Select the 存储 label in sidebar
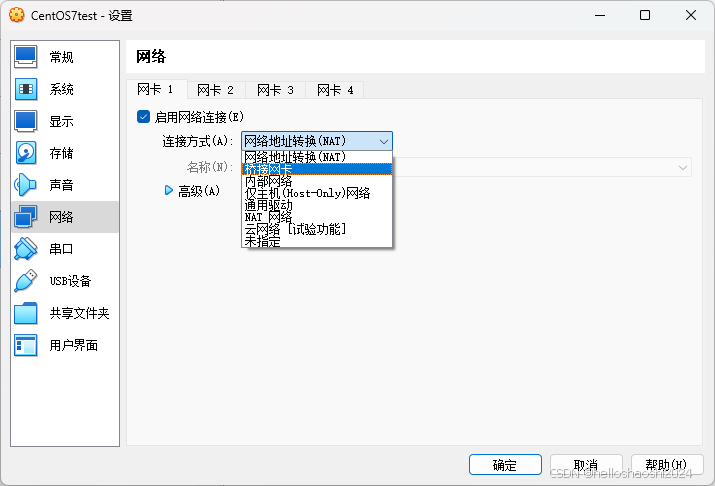This screenshot has height=486, width=715. coord(62,153)
